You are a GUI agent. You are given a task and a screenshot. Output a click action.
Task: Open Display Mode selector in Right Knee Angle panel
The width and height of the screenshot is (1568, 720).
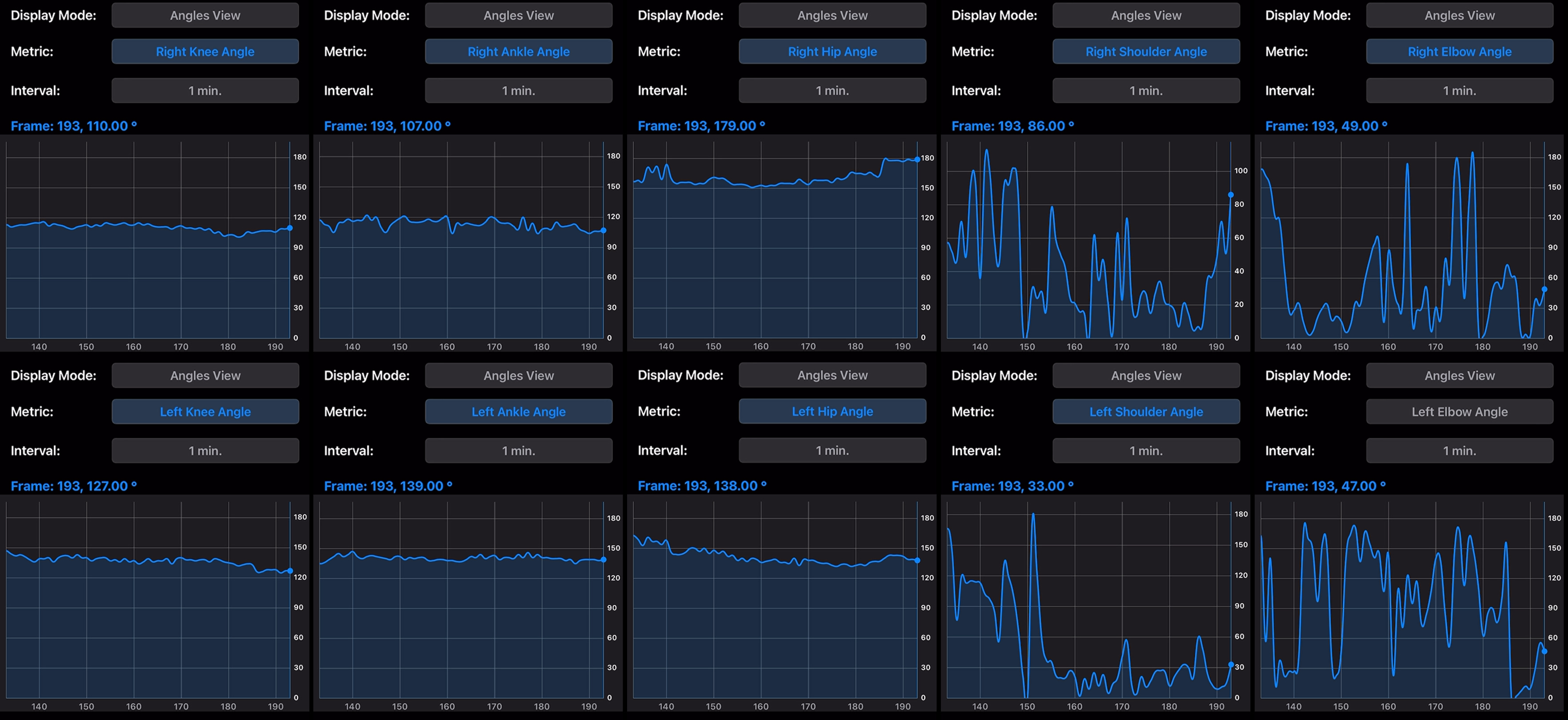[205, 15]
